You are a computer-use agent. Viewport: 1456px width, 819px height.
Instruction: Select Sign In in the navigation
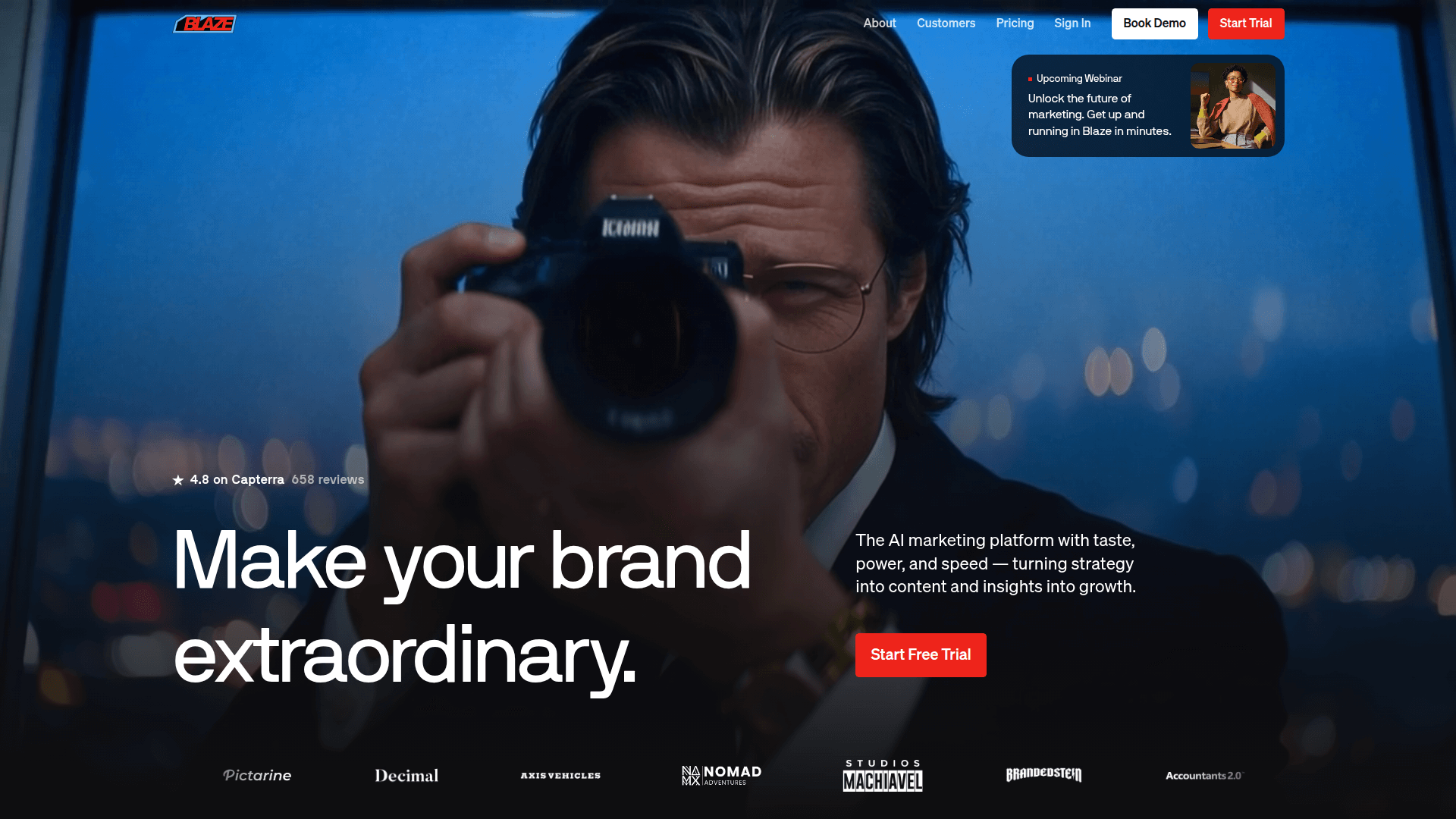[x=1072, y=24]
